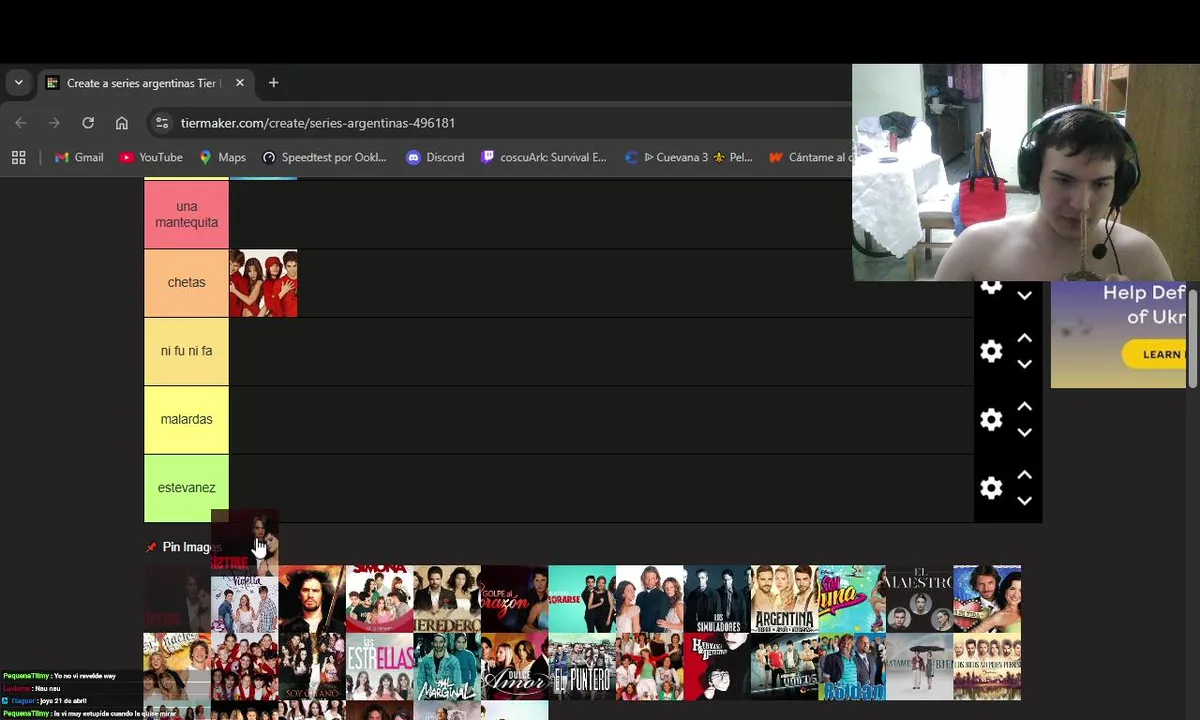Click the chetas tier label
Image resolution: width=1200 pixels, height=720 pixels.
tap(186, 283)
